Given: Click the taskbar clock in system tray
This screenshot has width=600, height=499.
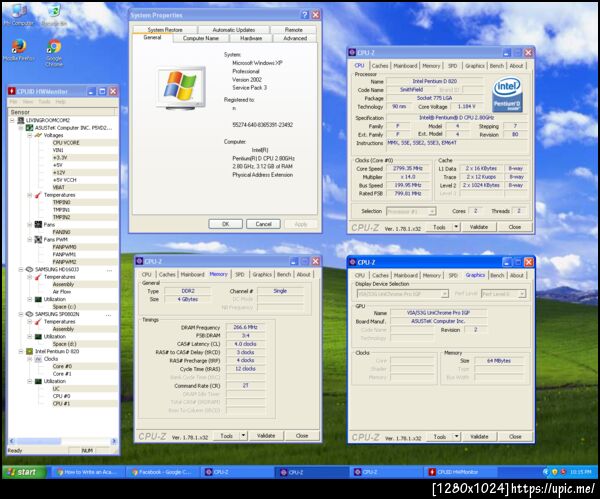Looking at the screenshot, I should (x=580, y=472).
